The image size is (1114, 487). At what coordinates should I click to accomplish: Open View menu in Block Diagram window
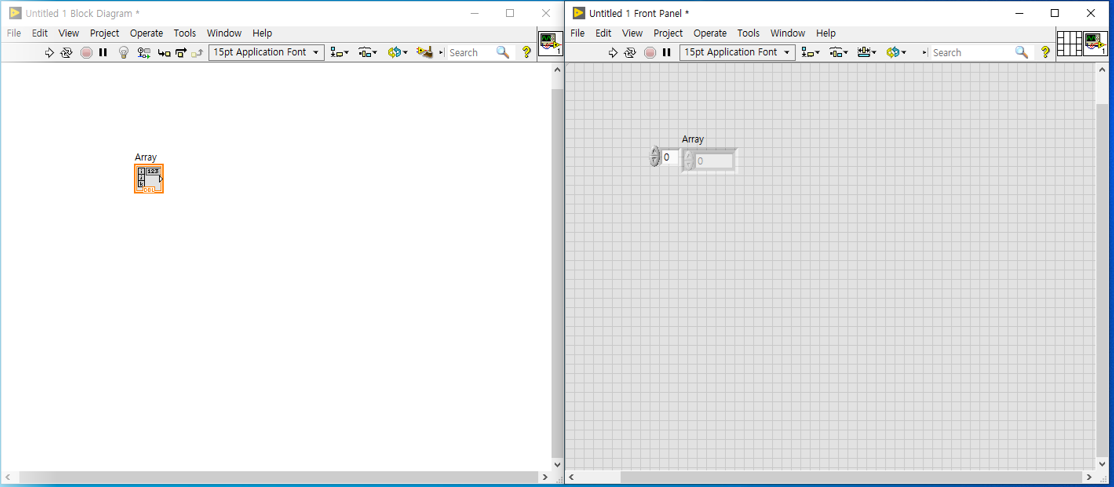click(x=69, y=33)
